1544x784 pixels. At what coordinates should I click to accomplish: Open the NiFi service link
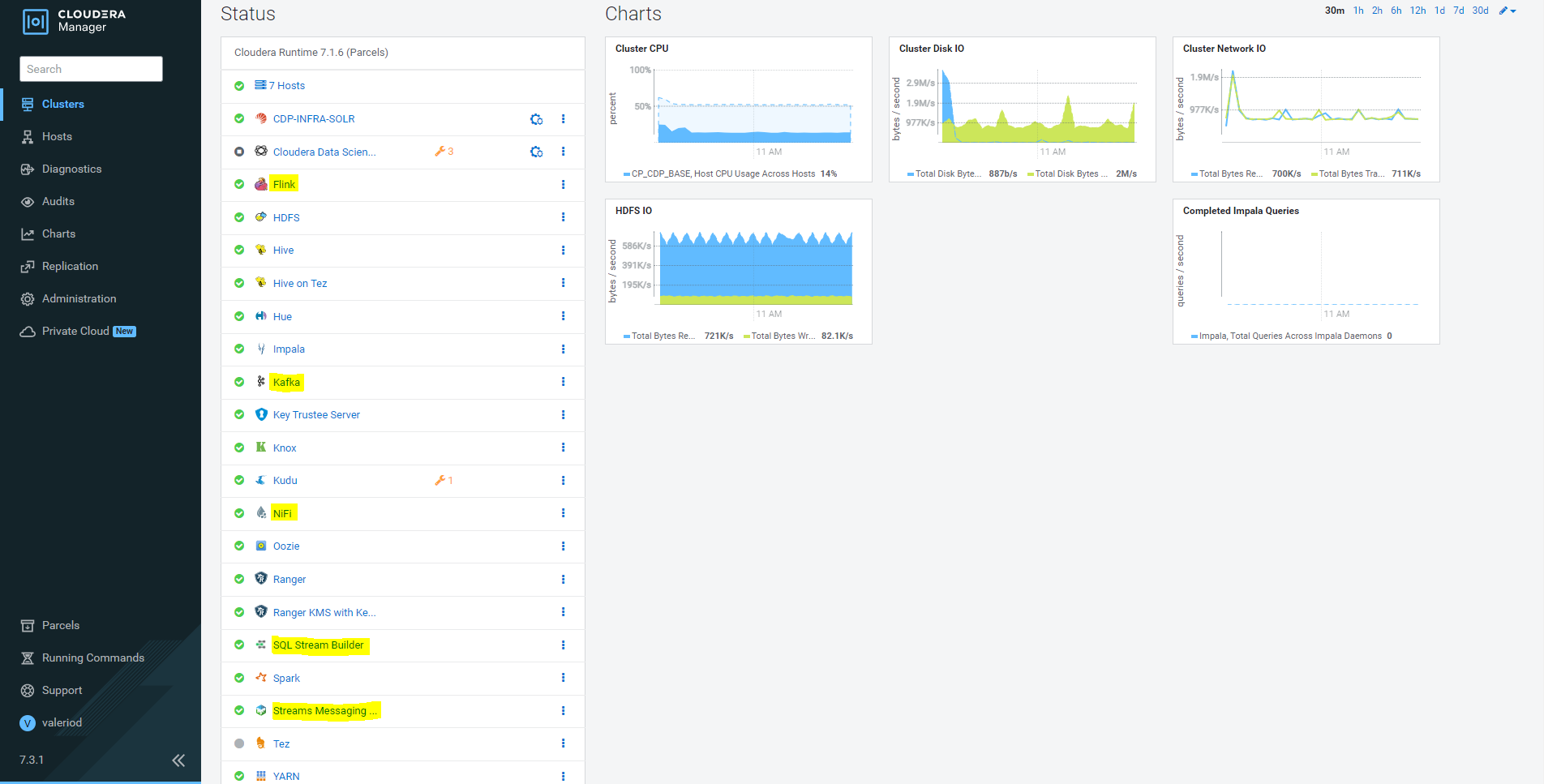pos(282,513)
